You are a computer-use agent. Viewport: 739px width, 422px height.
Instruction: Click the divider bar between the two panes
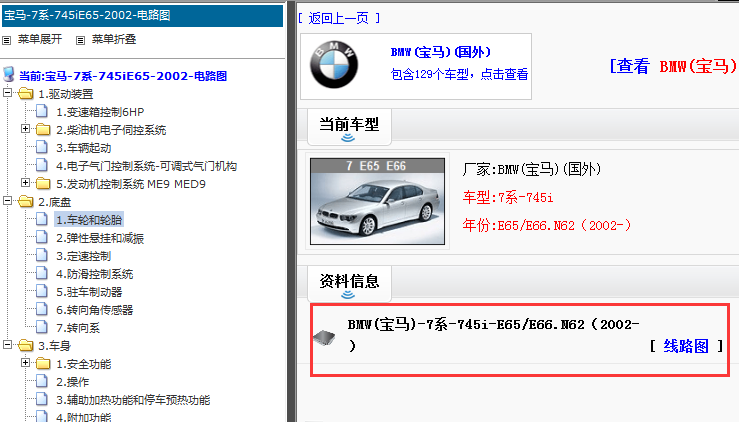point(292,212)
